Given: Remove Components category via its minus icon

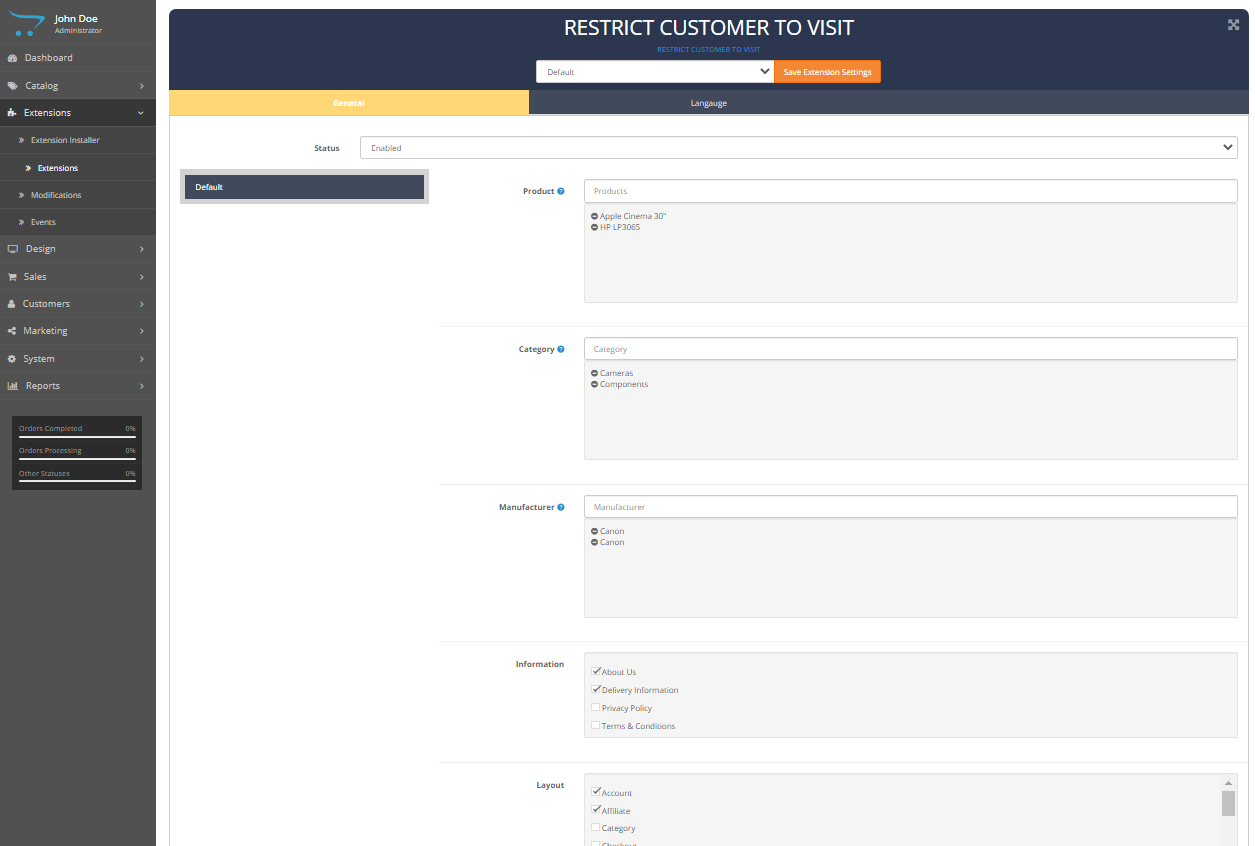Looking at the screenshot, I should tap(595, 384).
